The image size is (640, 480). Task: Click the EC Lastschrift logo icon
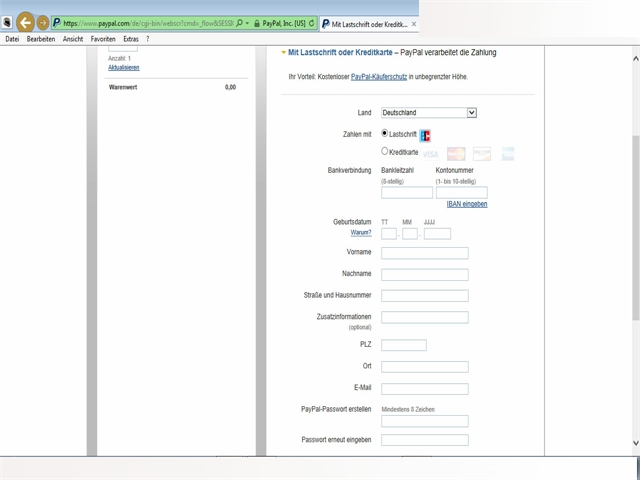(425, 136)
